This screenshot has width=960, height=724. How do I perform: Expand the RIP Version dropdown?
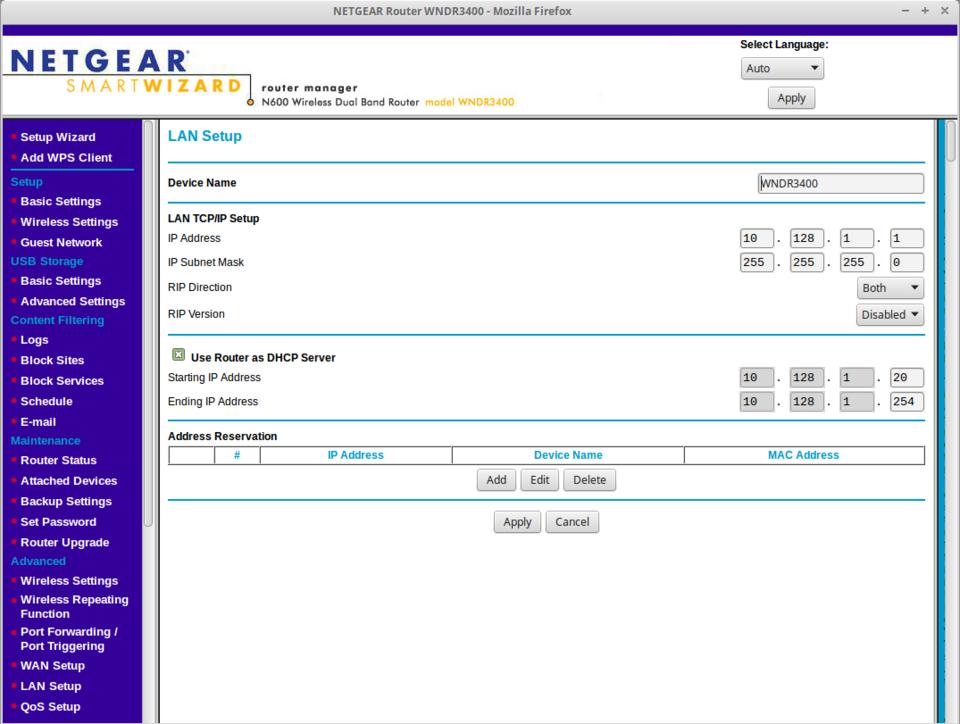(890, 315)
